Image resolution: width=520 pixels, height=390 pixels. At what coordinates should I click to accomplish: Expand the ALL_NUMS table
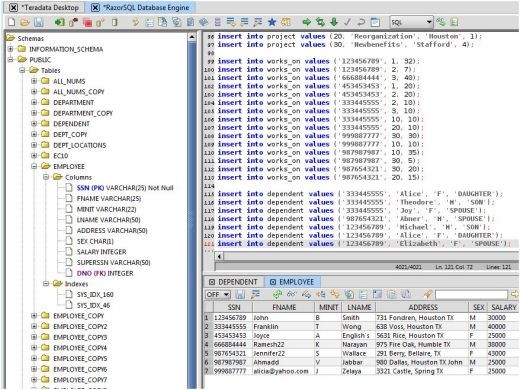(34, 81)
